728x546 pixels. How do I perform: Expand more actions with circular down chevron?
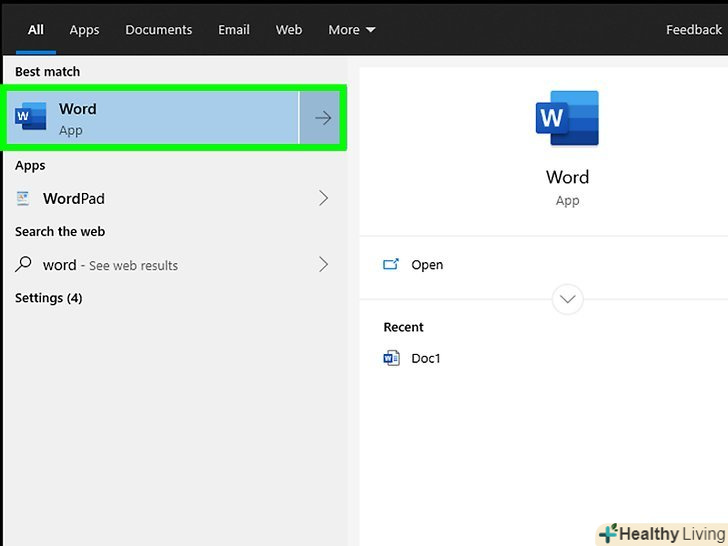(x=567, y=299)
